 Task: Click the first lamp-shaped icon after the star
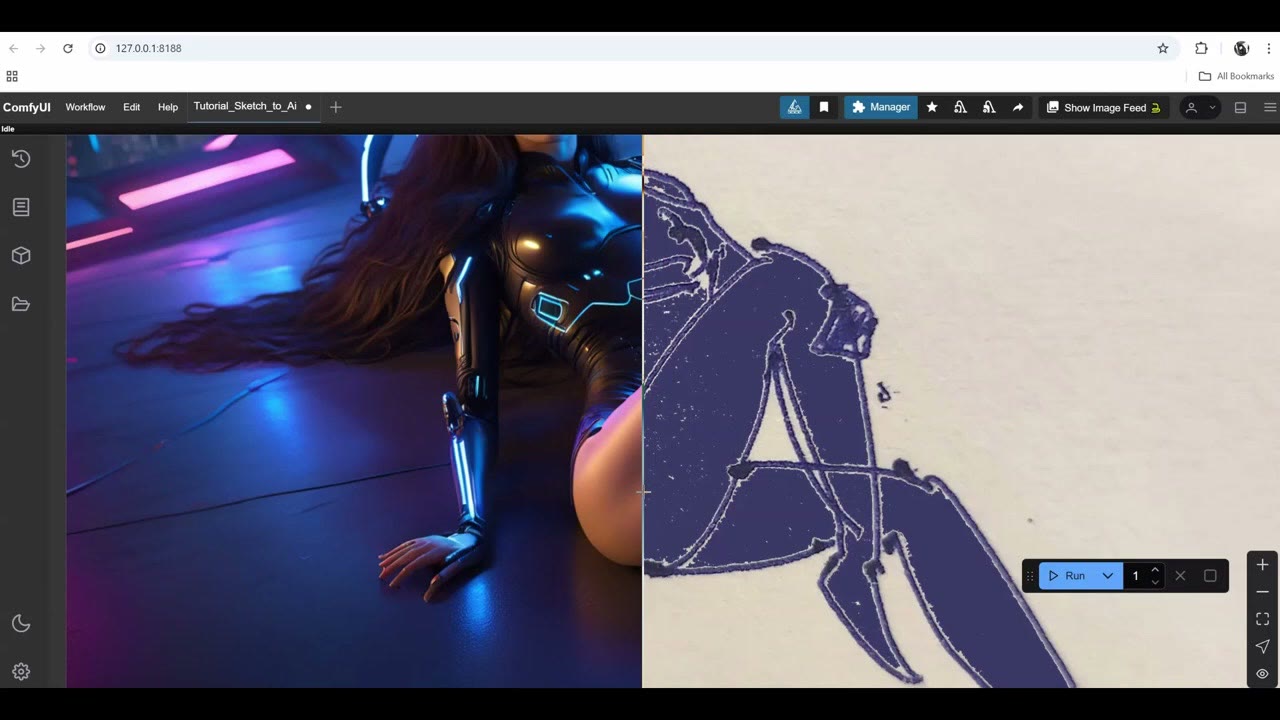[960, 107]
